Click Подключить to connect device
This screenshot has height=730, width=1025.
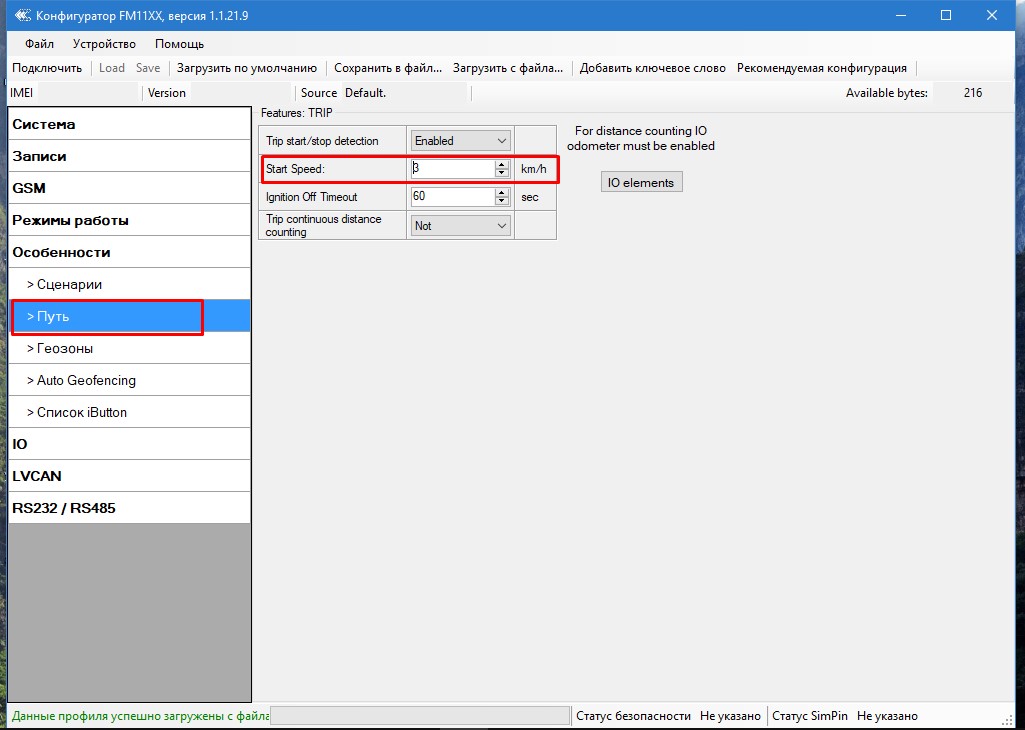coord(47,68)
